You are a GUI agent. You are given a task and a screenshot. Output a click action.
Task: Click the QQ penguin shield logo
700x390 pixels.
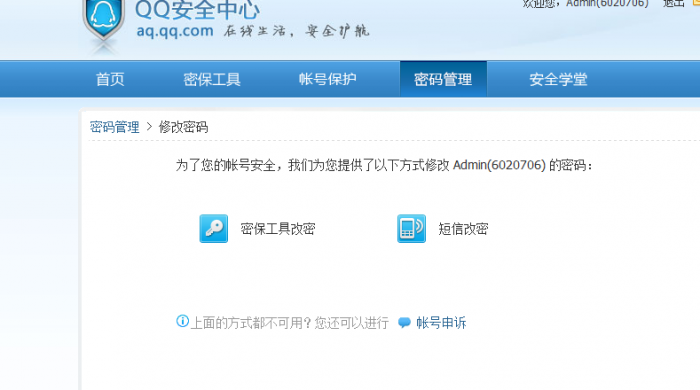[x=104, y=21]
